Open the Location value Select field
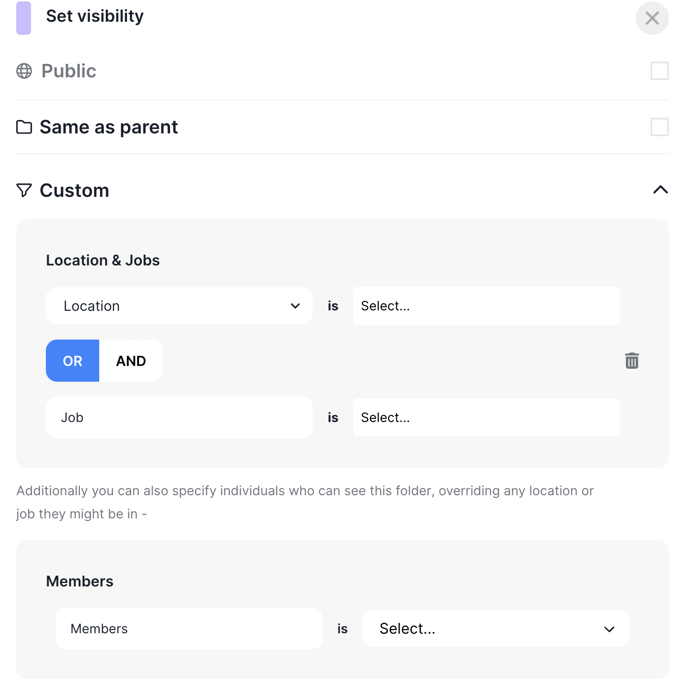Screen dimensions: 688x693 pos(487,306)
